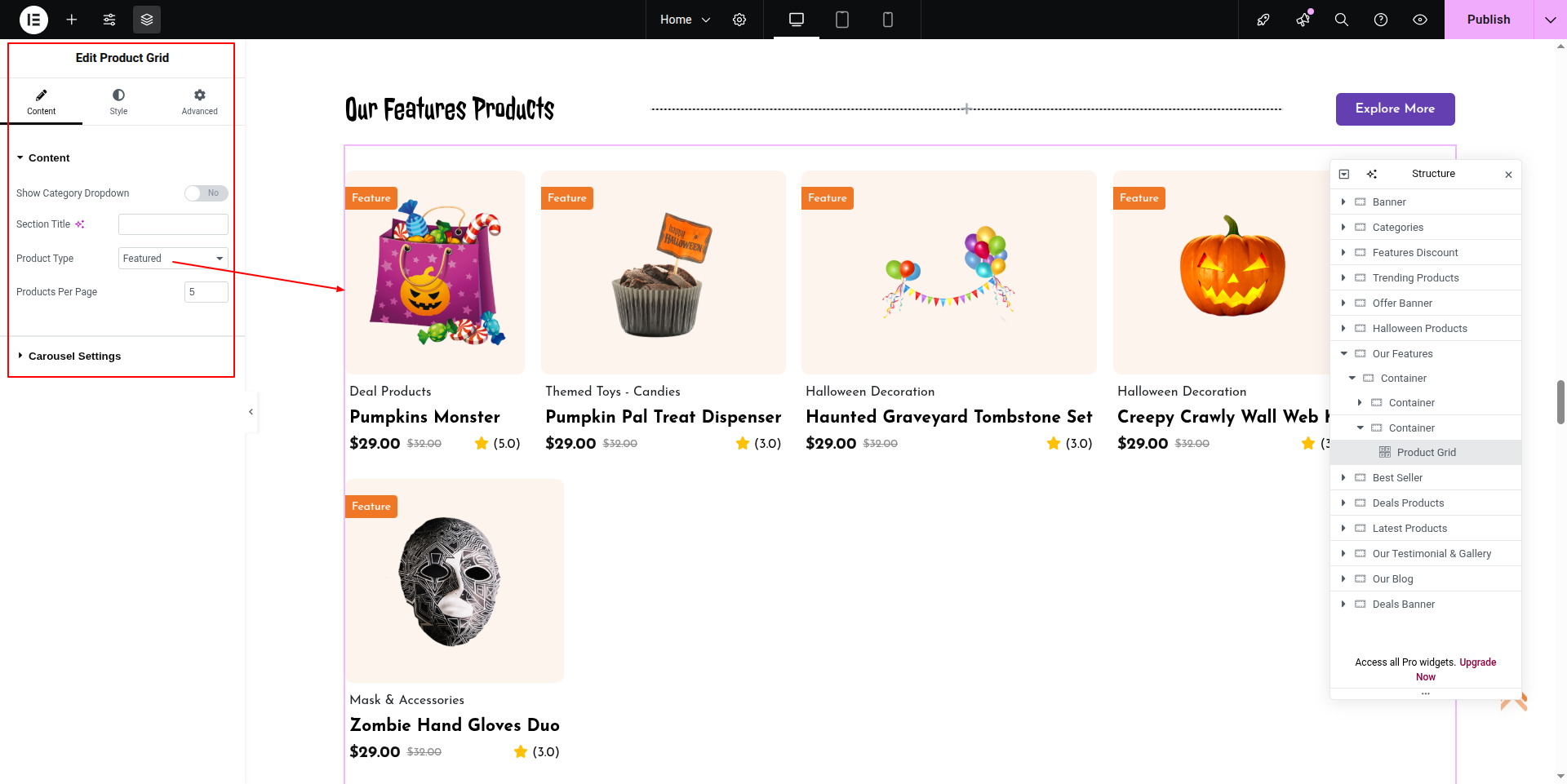This screenshot has width=1567, height=784.
Task: Click the Publish button
Action: 1489,20
